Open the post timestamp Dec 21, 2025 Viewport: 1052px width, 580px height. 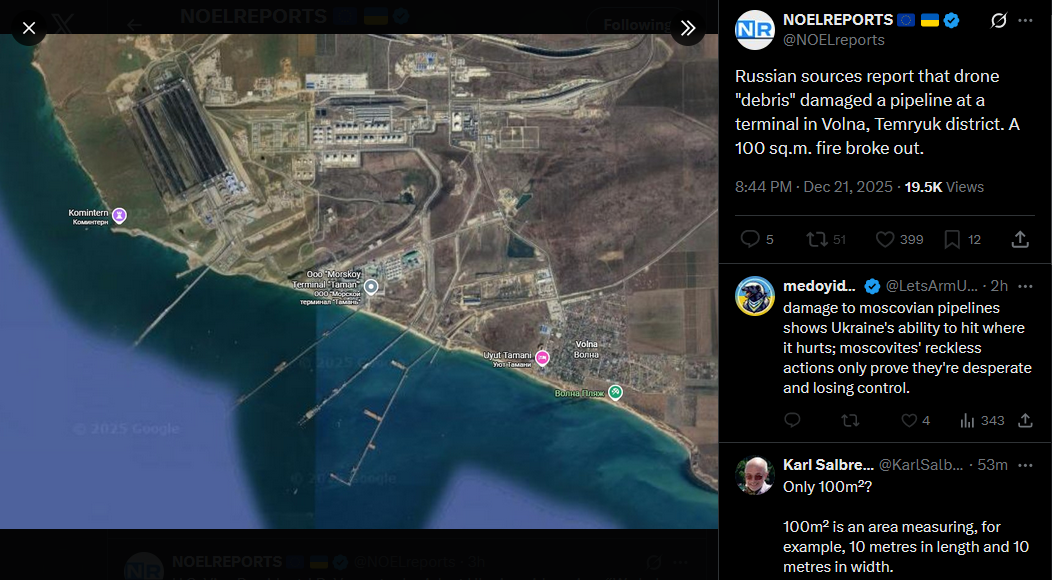coord(814,187)
